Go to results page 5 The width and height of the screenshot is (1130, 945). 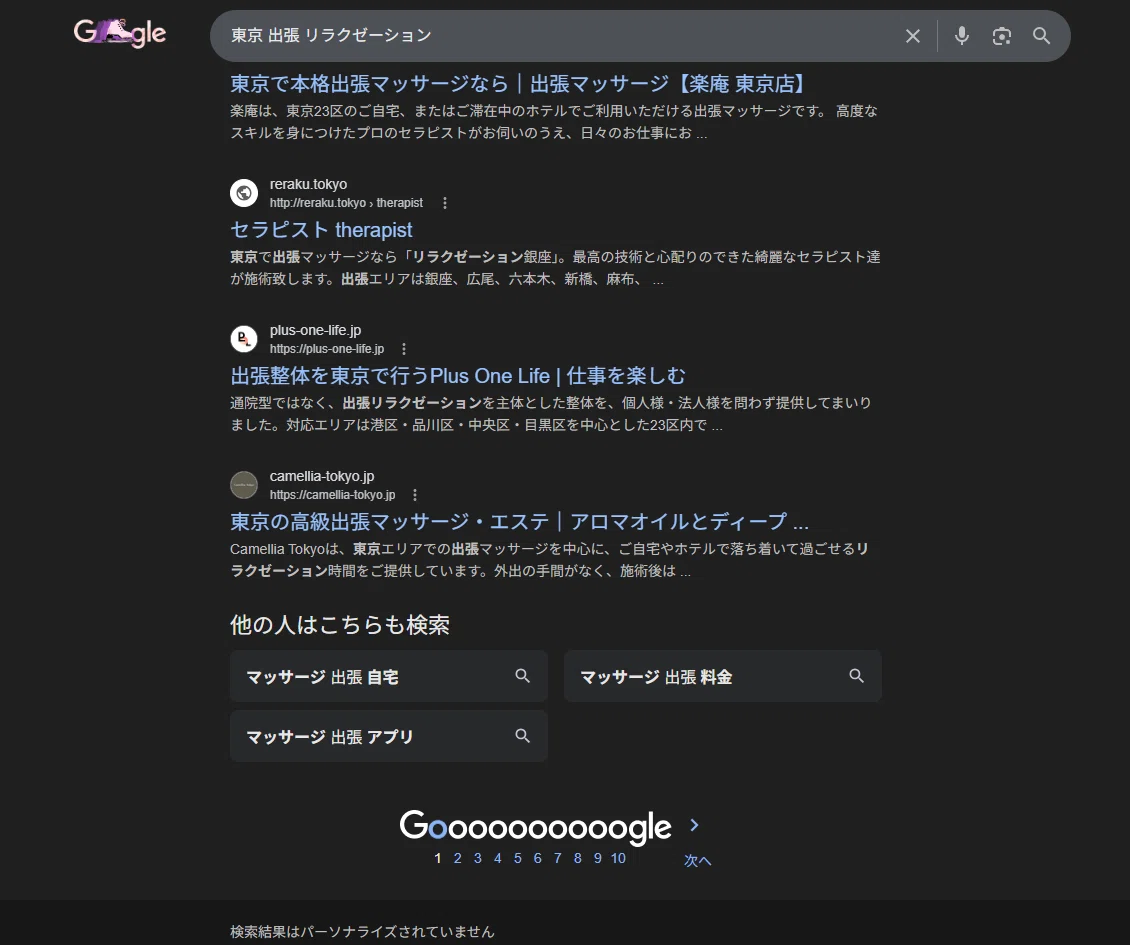[517, 859]
